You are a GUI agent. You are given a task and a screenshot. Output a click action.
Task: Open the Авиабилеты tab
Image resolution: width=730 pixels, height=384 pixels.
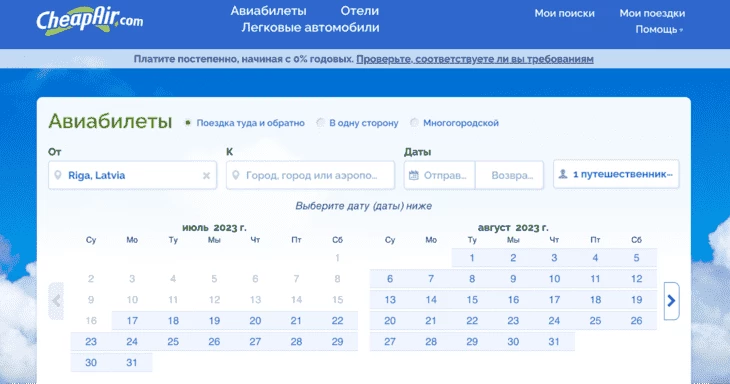[x=269, y=11]
